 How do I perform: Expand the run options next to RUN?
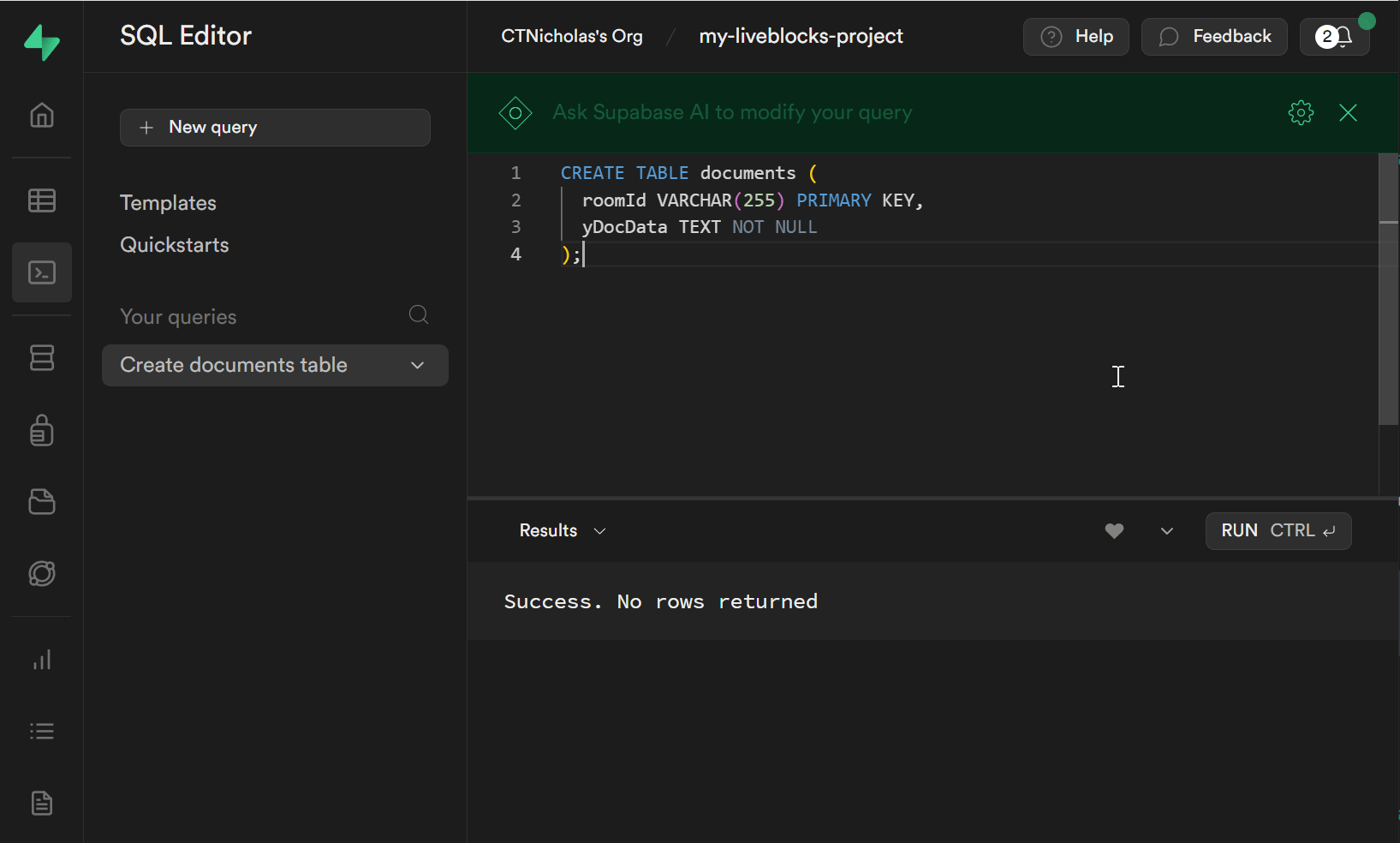(x=1166, y=531)
